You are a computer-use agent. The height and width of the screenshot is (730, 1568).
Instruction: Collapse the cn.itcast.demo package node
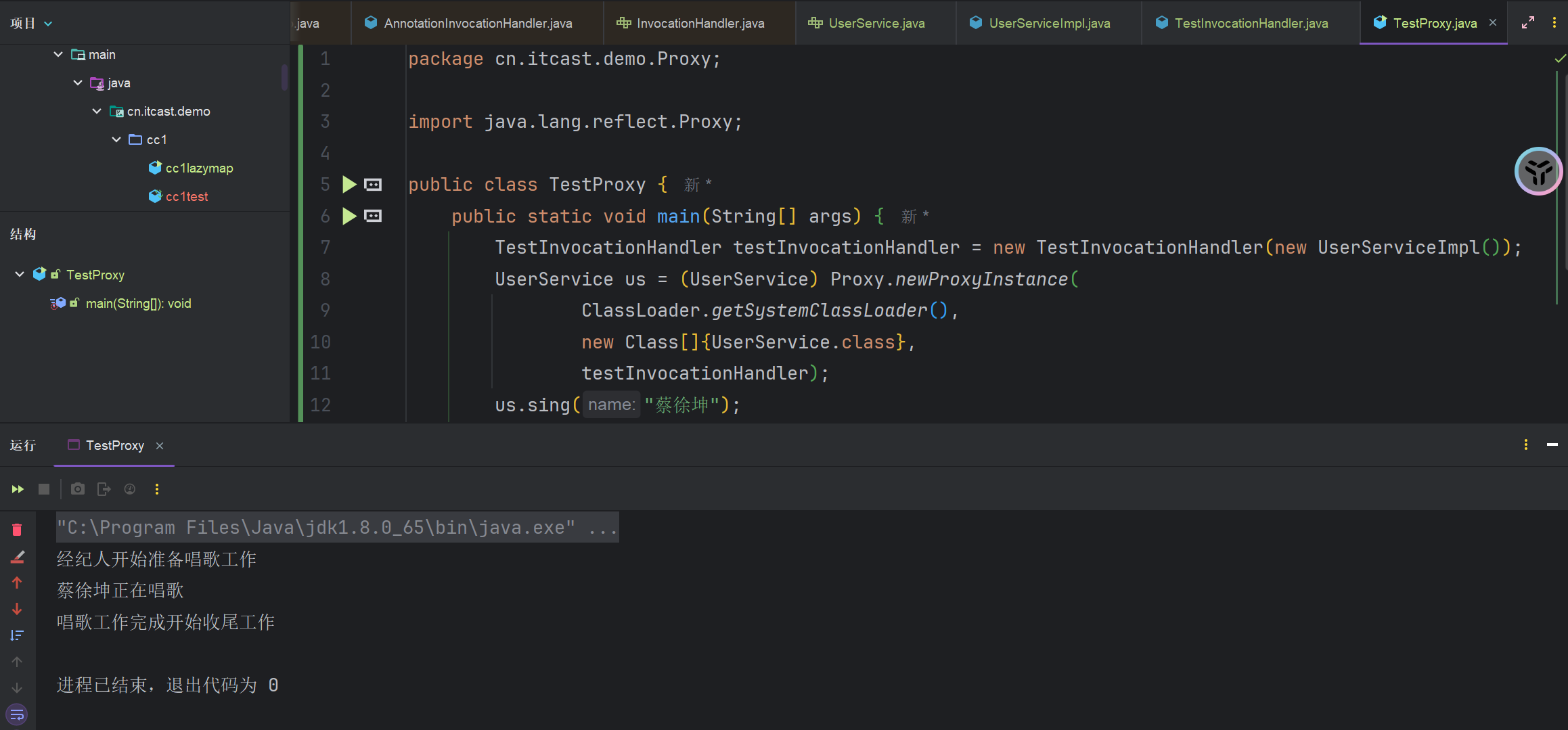(x=97, y=111)
